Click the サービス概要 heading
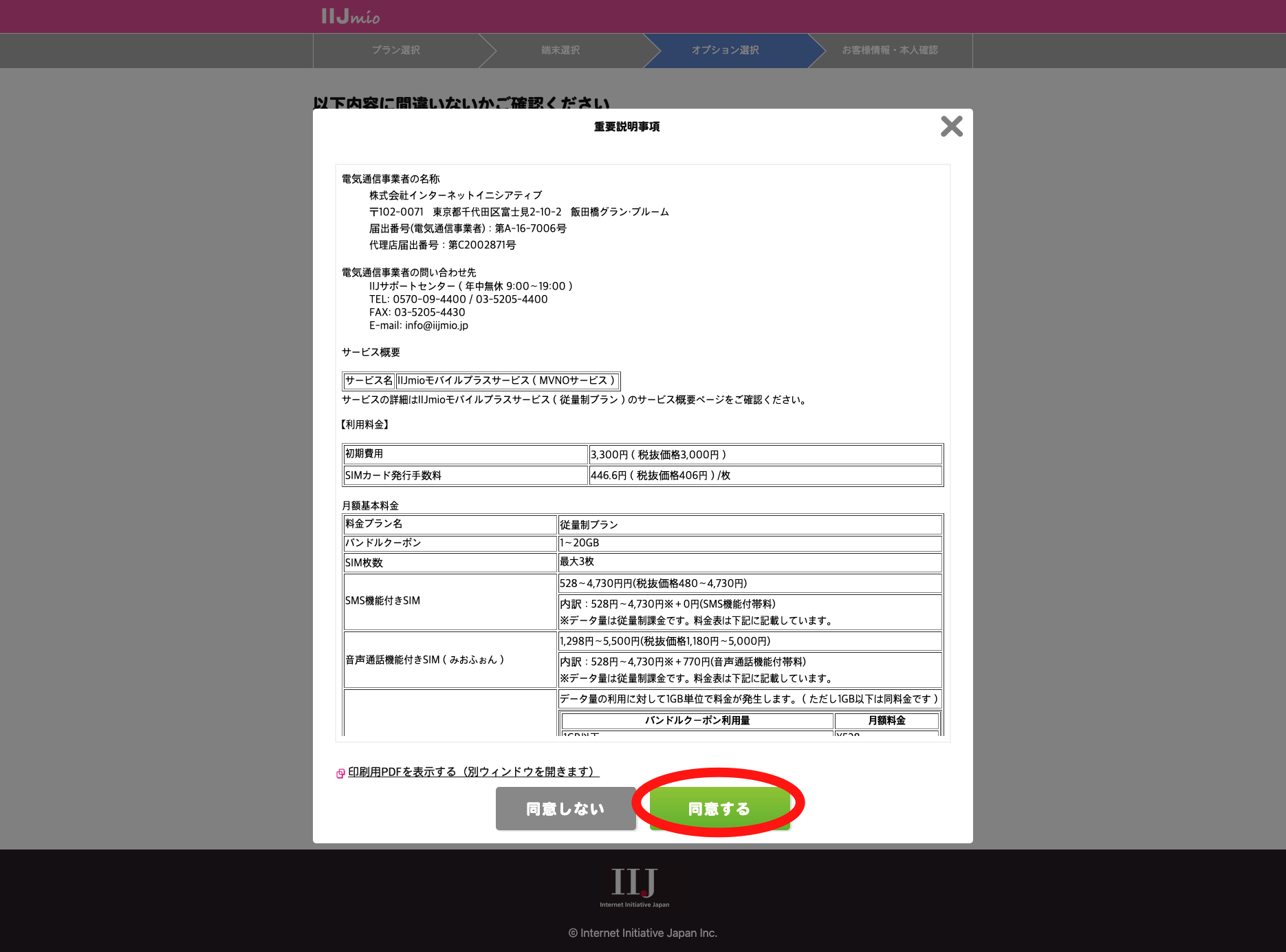The width and height of the screenshot is (1286, 952). (x=371, y=352)
